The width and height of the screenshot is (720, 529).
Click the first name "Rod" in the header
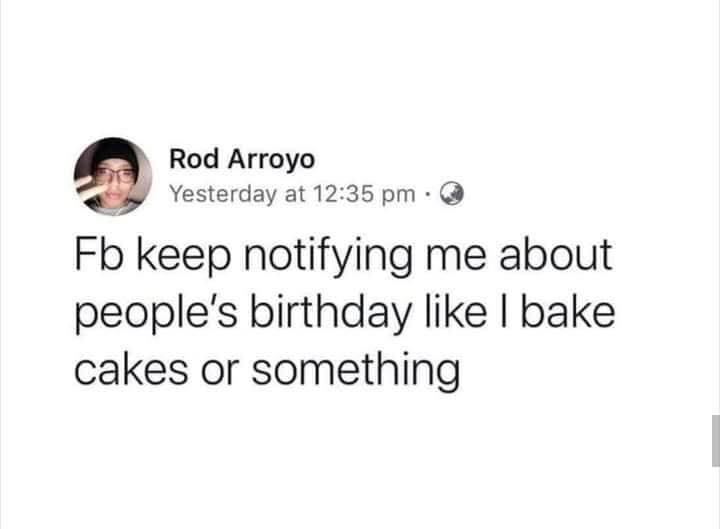pyautogui.click(x=194, y=159)
